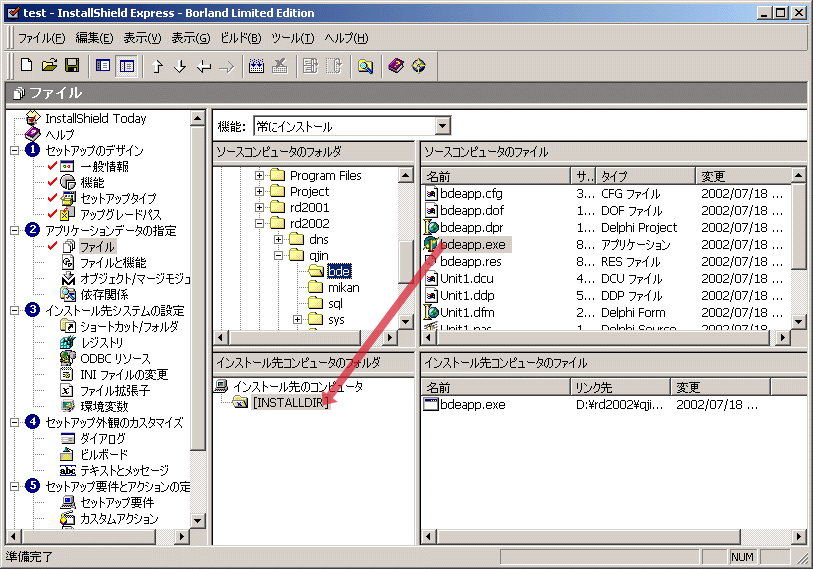The width and height of the screenshot is (813, 569).
Task: Collapse アプリケーションデータの指定 step 2 node
Action: point(15,230)
